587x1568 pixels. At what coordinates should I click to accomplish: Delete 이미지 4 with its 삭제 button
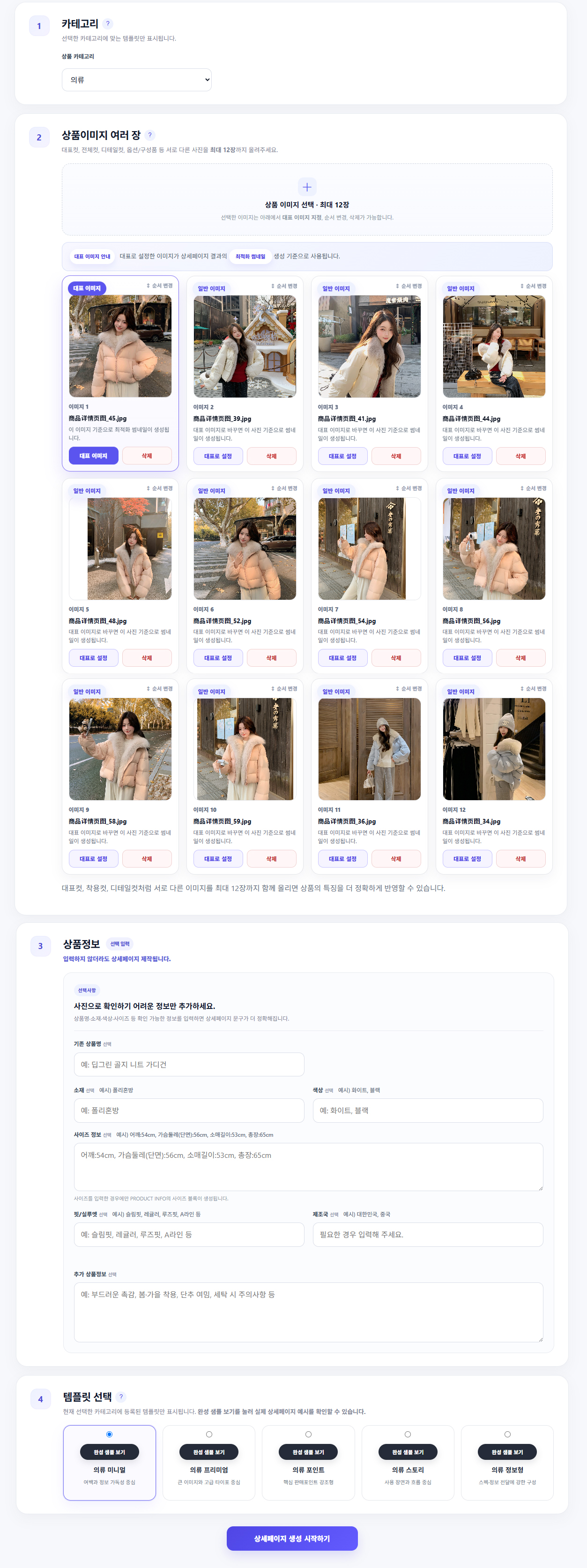point(520,456)
